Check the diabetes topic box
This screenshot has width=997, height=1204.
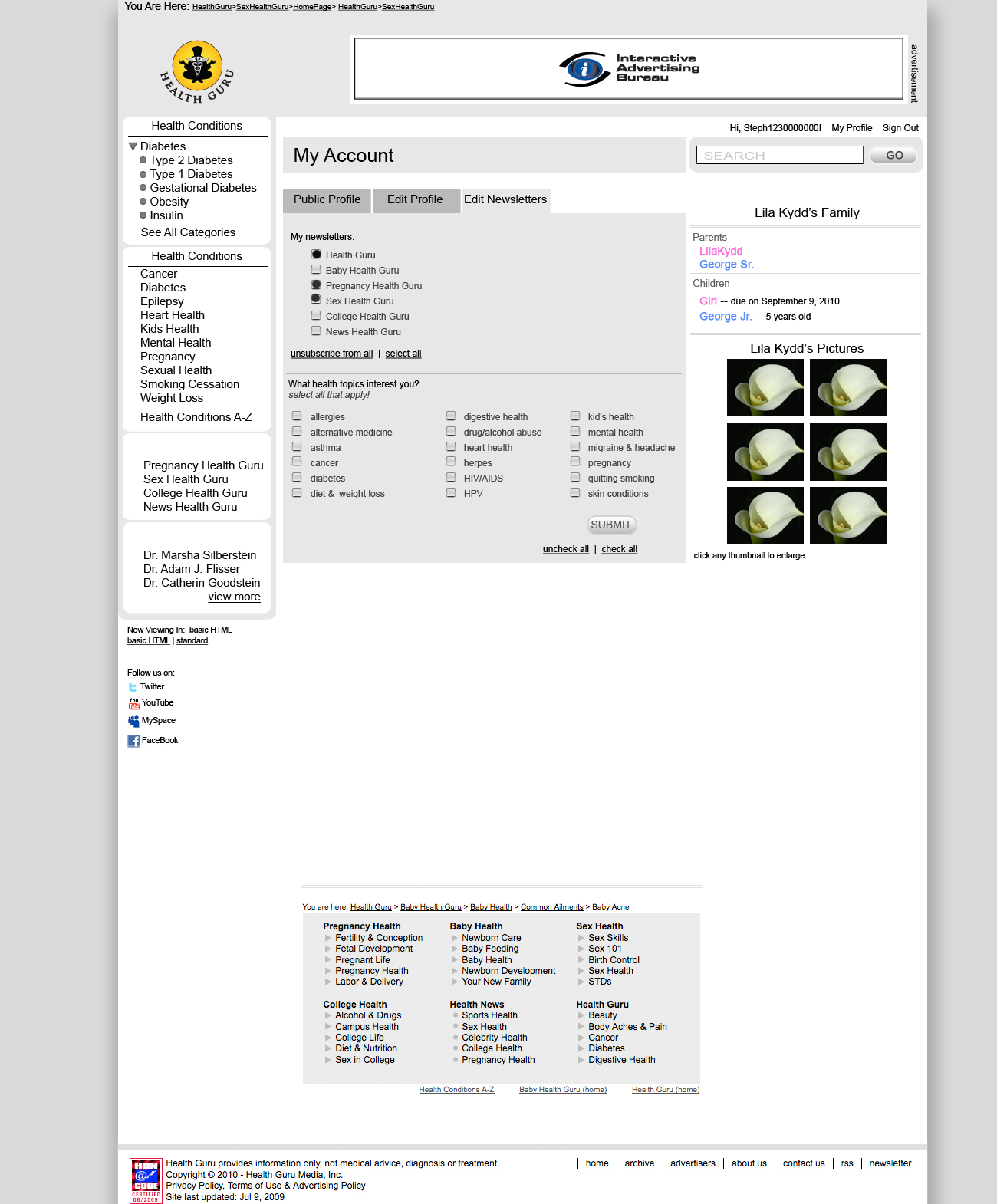pyautogui.click(x=297, y=477)
